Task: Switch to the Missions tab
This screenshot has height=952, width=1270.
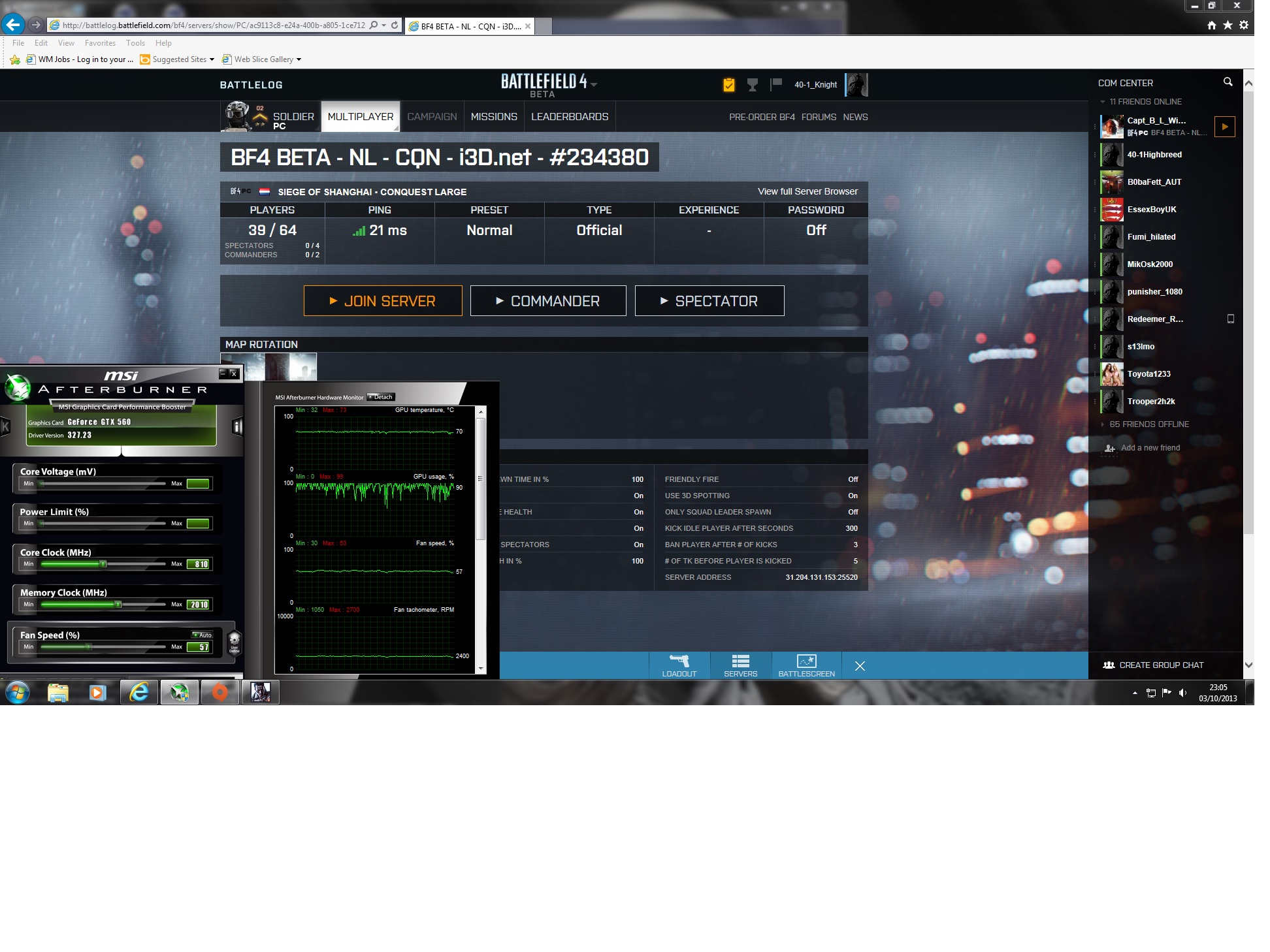Action: (494, 116)
